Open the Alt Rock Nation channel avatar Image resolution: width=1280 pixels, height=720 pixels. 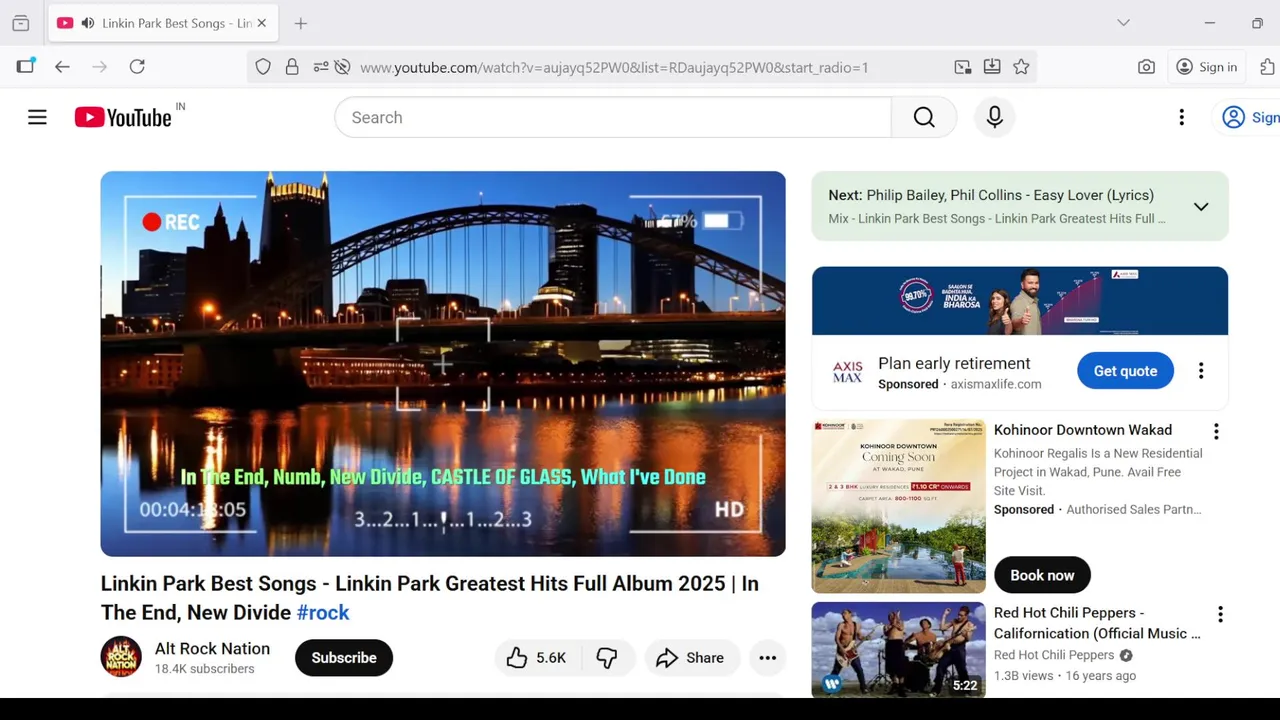coord(121,657)
